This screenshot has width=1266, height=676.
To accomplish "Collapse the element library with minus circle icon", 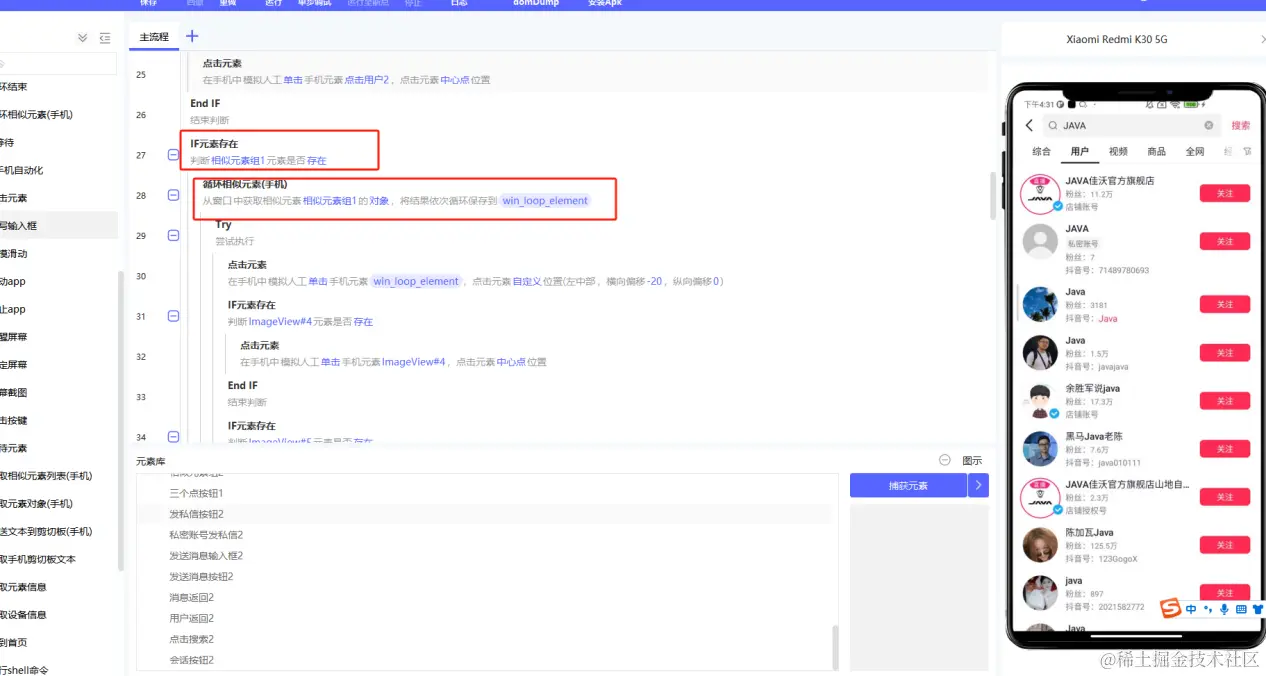I will [945, 460].
